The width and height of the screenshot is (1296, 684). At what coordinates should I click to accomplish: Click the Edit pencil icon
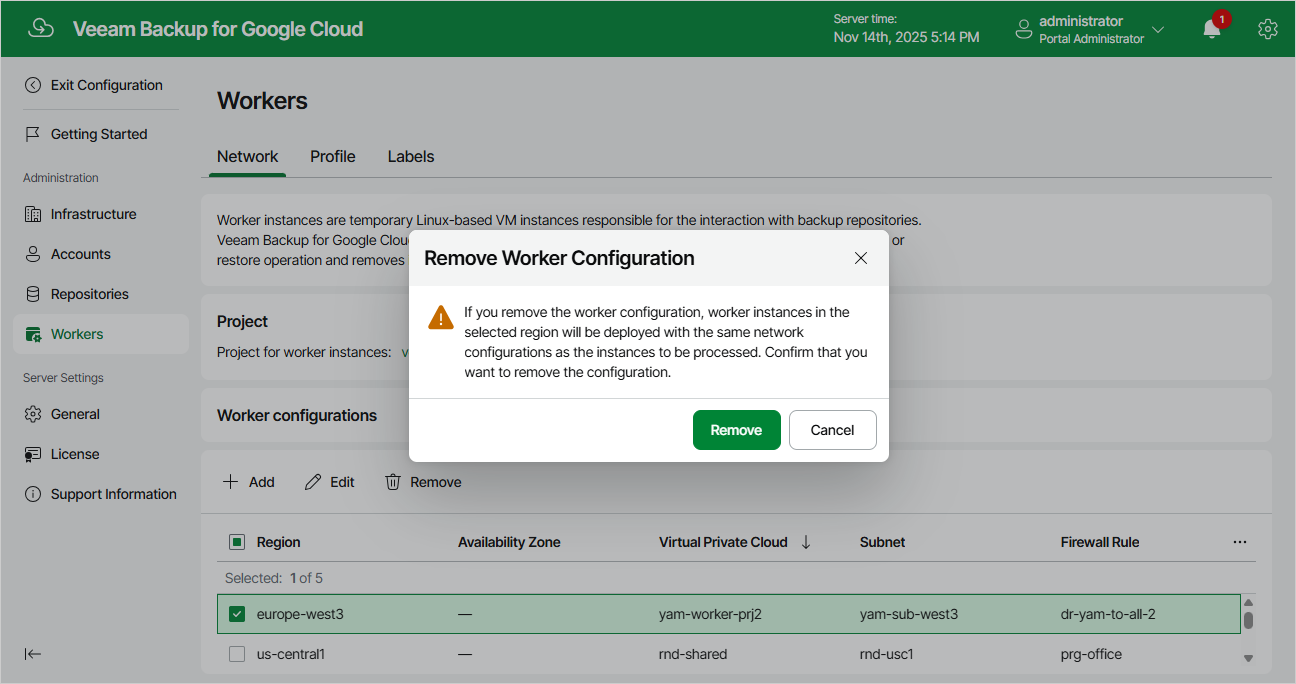pyautogui.click(x=313, y=482)
